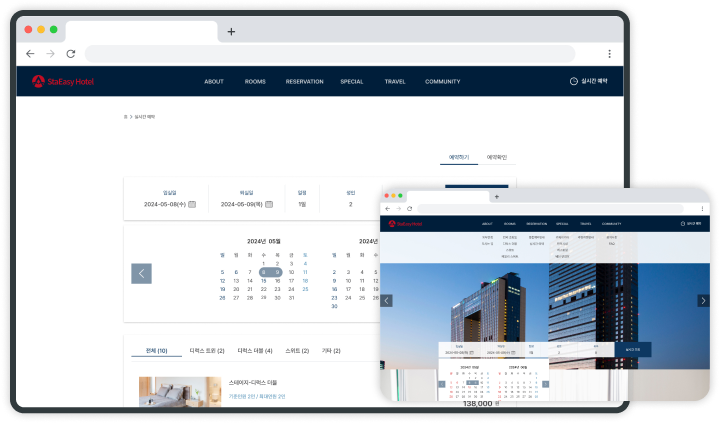Open the check-in date calendar icon
720x424 pixels.
[192, 204]
